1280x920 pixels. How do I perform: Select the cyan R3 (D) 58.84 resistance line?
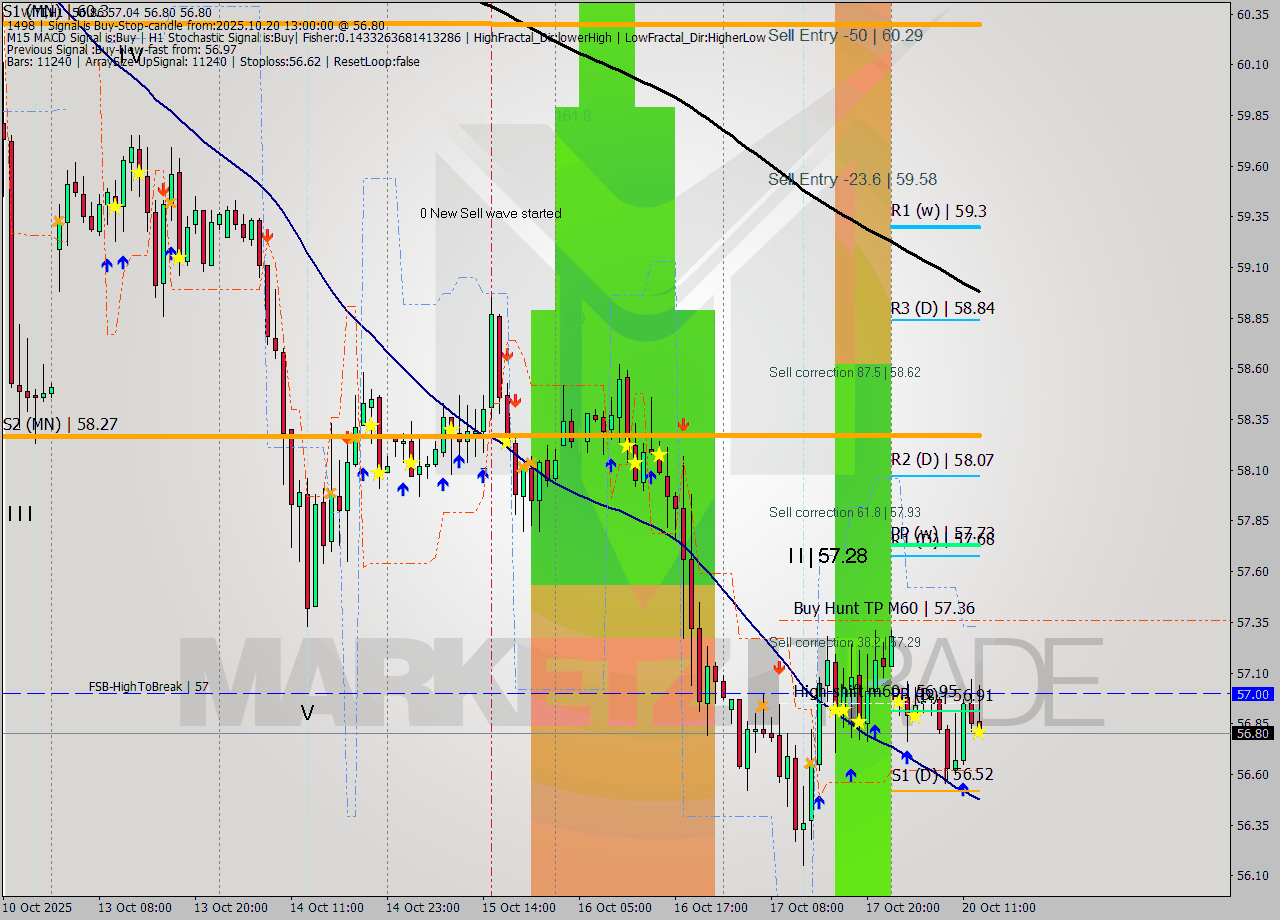tap(936, 322)
